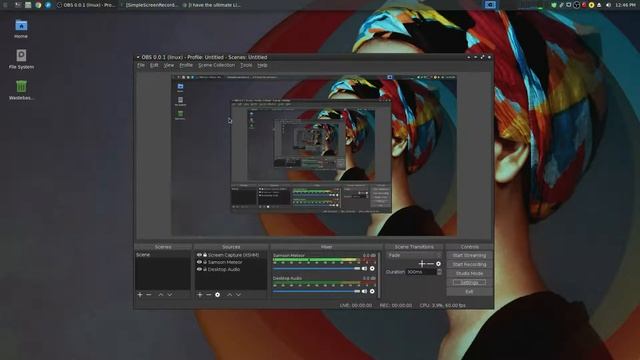The width and height of the screenshot is (640, 360).
Task: Select Screen Capture (XSHM) source row
Action: [231, 255]
